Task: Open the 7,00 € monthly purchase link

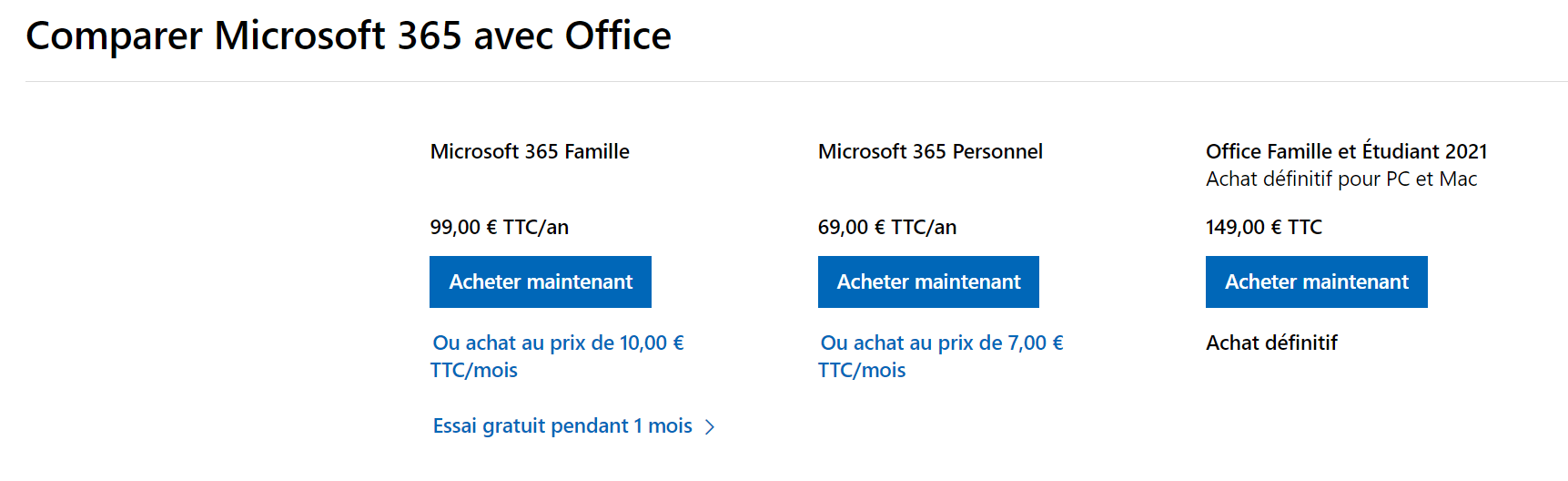Action: pyautogui.click(x=941, y=356)
